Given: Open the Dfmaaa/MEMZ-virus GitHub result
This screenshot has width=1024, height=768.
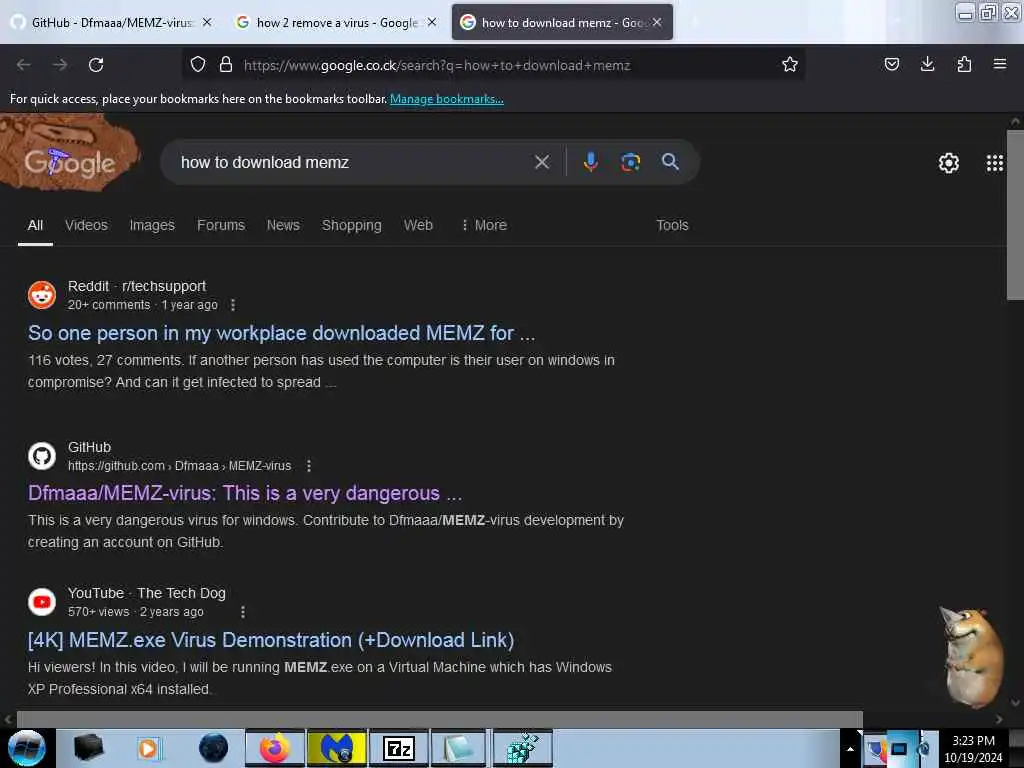Looking at the screenshot, I should click(245, 493).
